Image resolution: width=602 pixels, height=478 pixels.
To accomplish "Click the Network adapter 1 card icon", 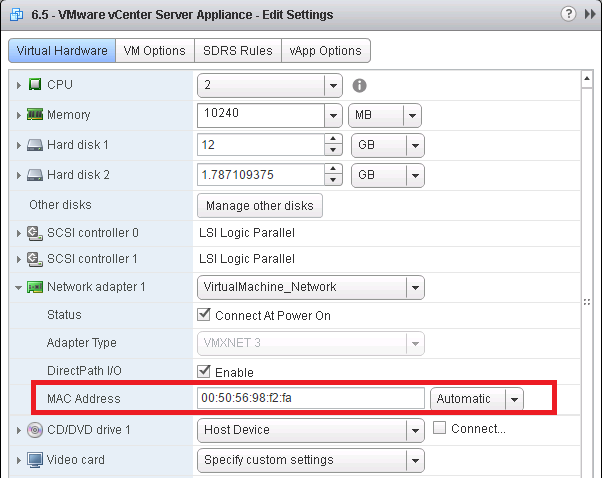I will (x=35, y=287).
